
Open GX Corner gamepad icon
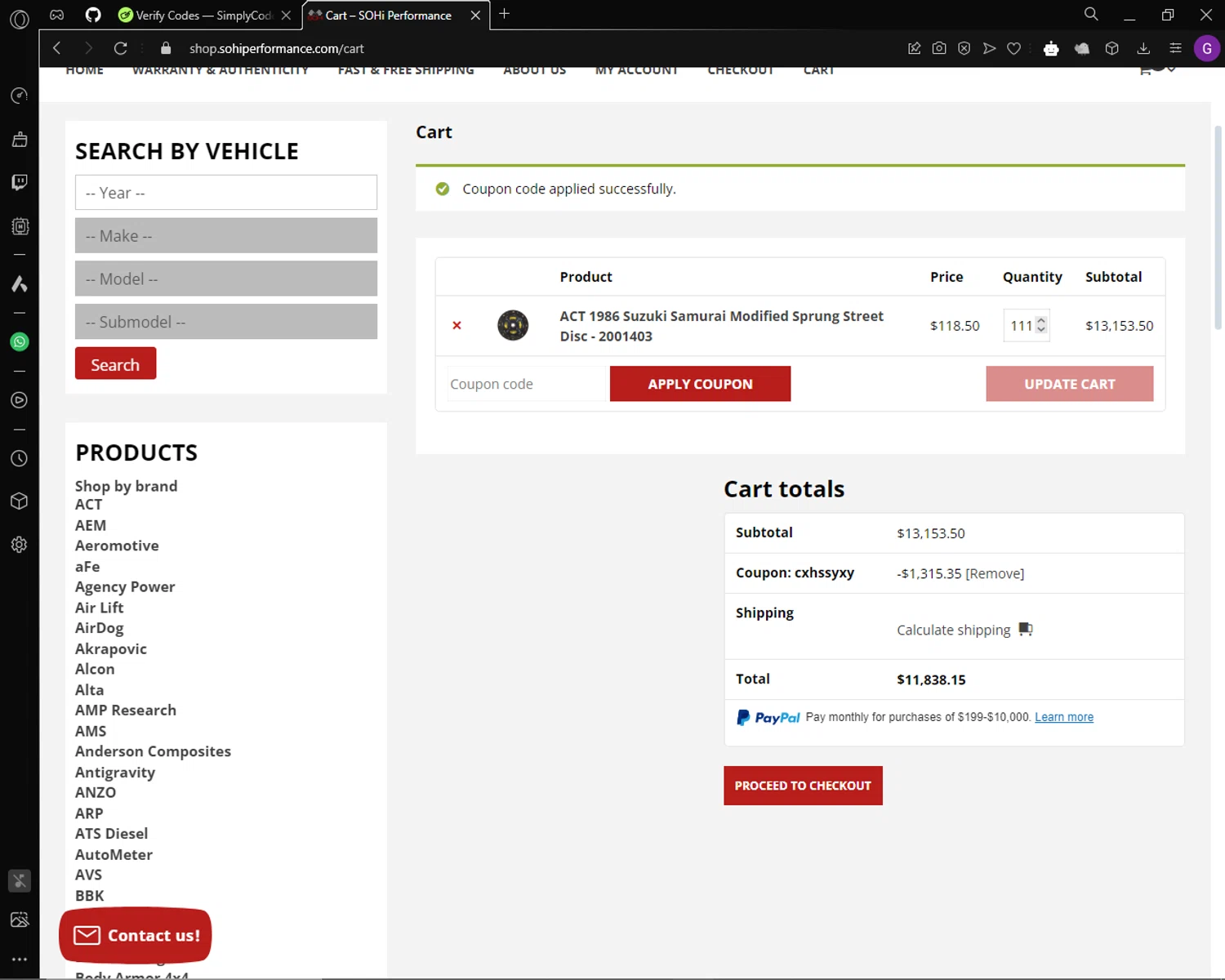[x=57, y=15]
